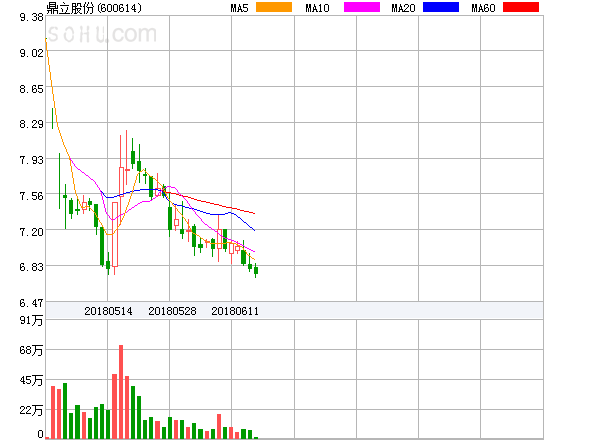
Task: Click the 22万 volume axis label
Action: point(31,410)
